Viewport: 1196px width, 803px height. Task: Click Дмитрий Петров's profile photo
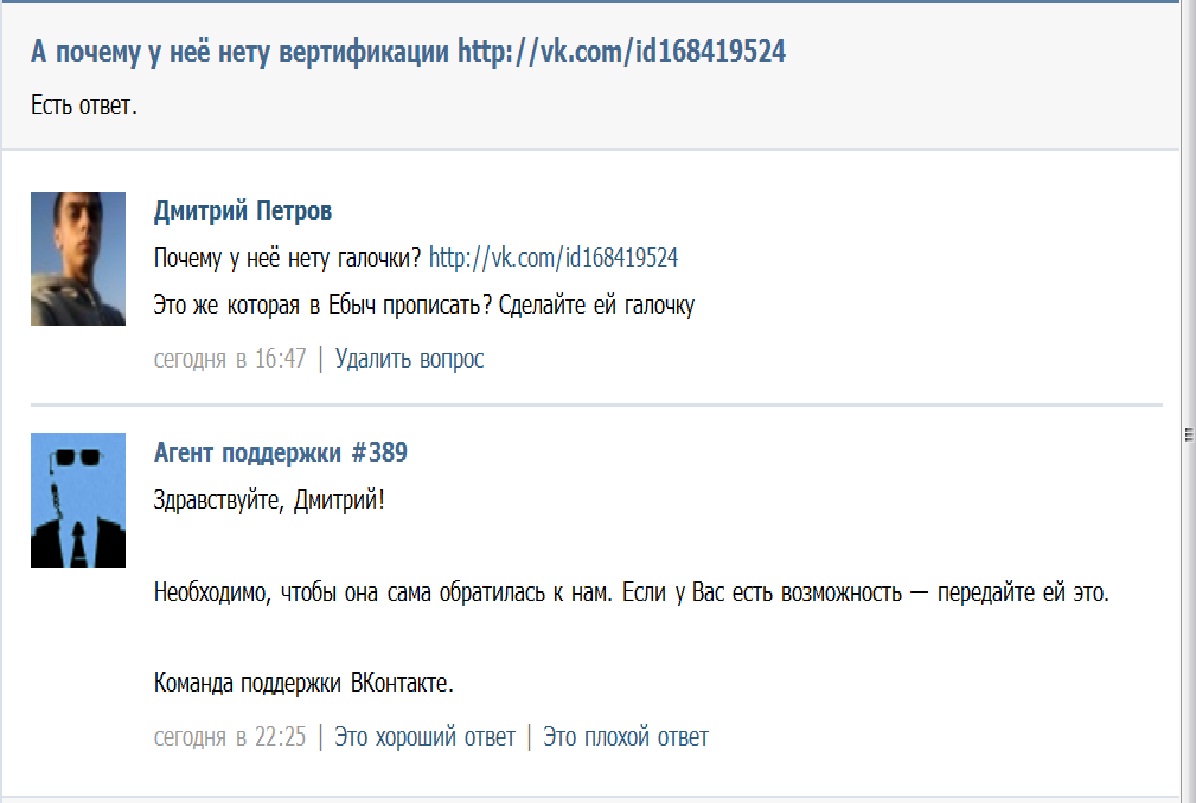pyautogui.click(x=78, y=258)
